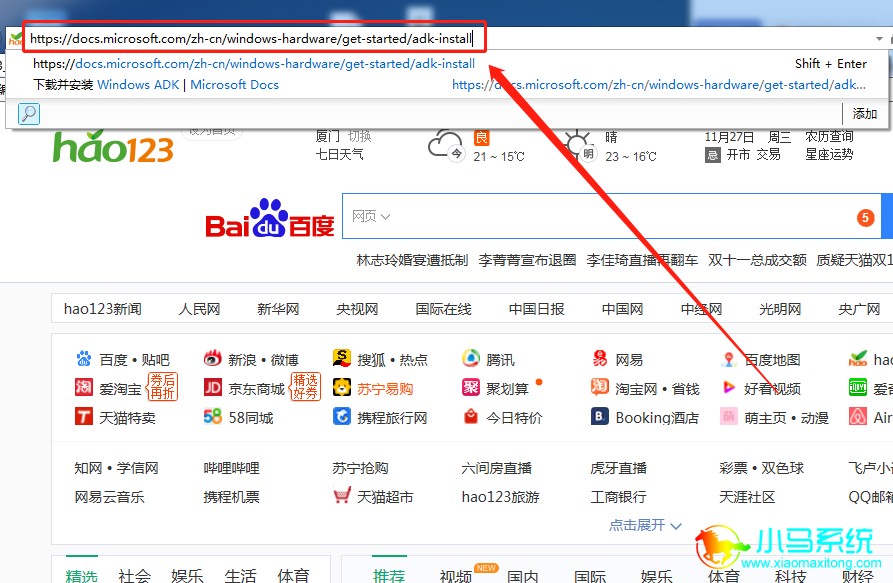Open the 七日天气 forecast link
The image size is (893, 583).
[339, 154]
